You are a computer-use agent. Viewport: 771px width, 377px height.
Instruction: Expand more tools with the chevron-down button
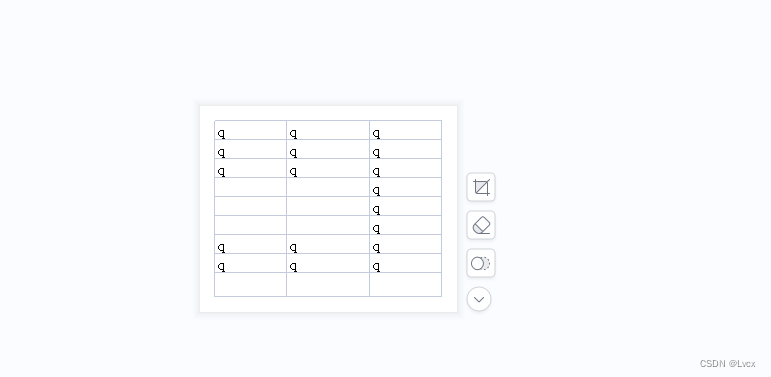[479, 299]
